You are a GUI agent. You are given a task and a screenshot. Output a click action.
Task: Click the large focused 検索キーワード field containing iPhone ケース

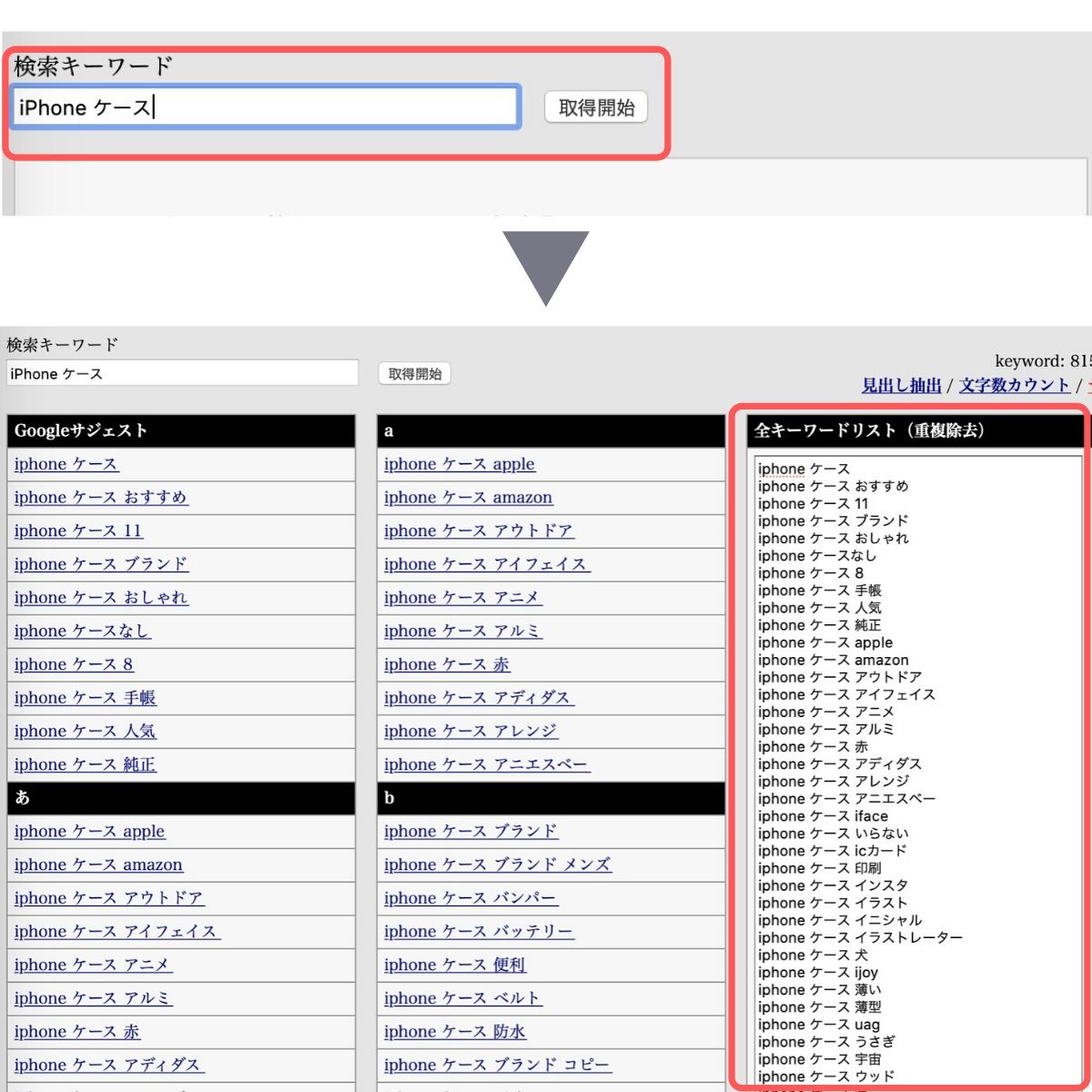(265, 107)
